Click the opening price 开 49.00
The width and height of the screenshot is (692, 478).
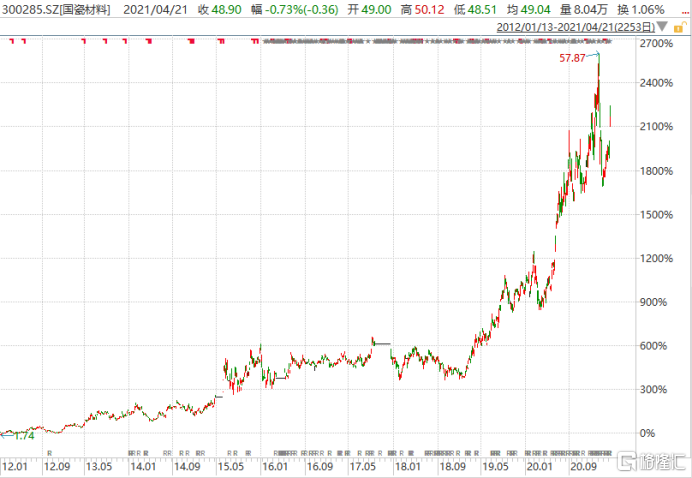pyautogui.click(x=369, y=10)
